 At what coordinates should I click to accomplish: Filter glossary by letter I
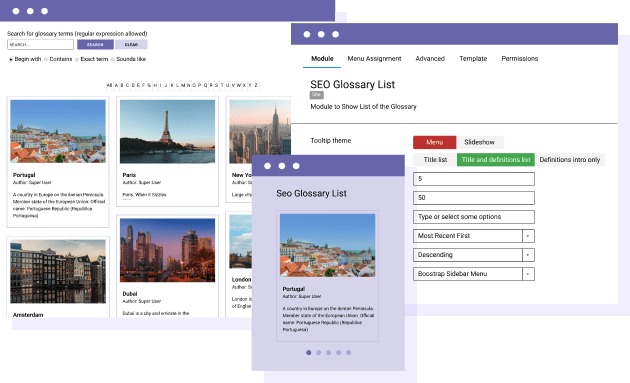tap(161, 85)
